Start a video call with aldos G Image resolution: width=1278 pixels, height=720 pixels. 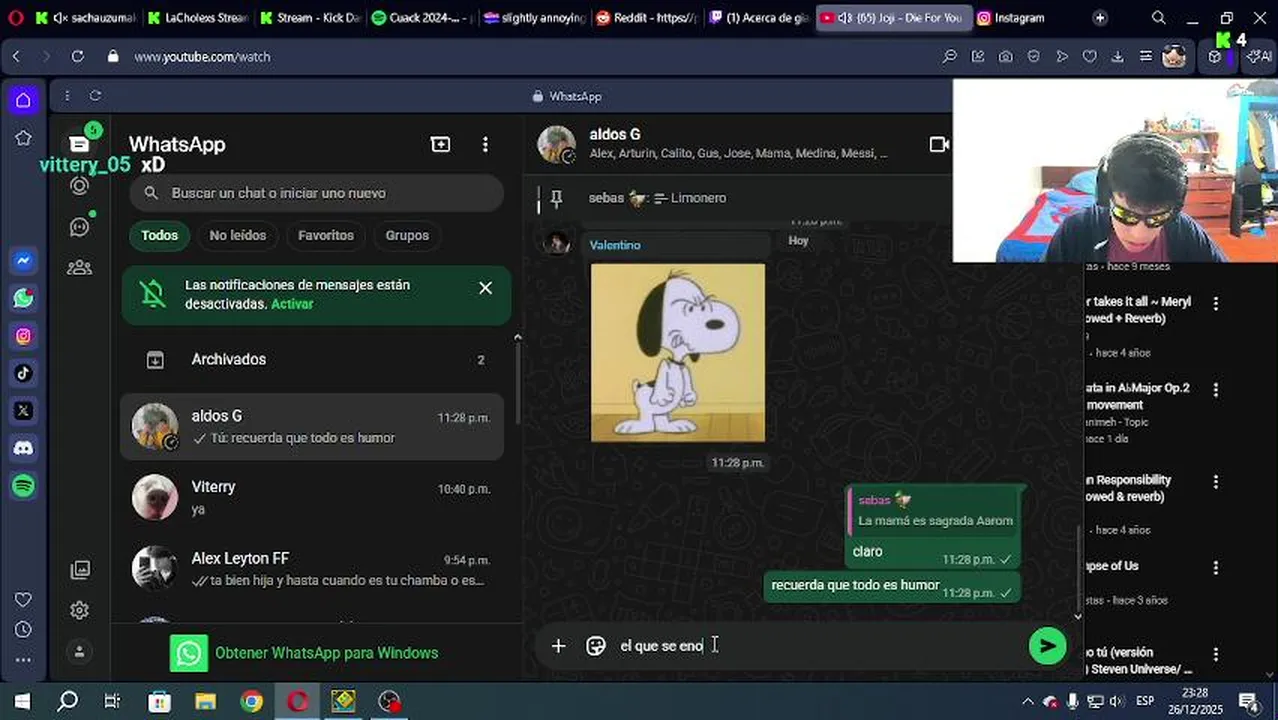click(939, 144)
